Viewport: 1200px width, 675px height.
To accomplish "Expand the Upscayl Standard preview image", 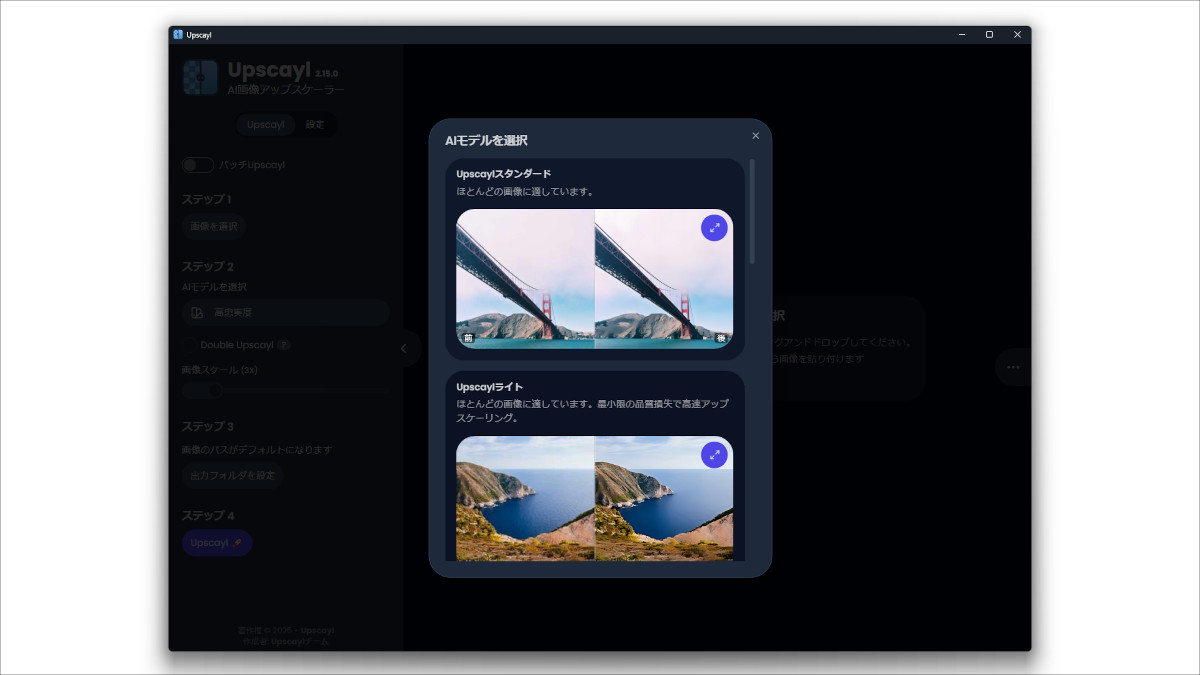I will click(x=714, y=228).
